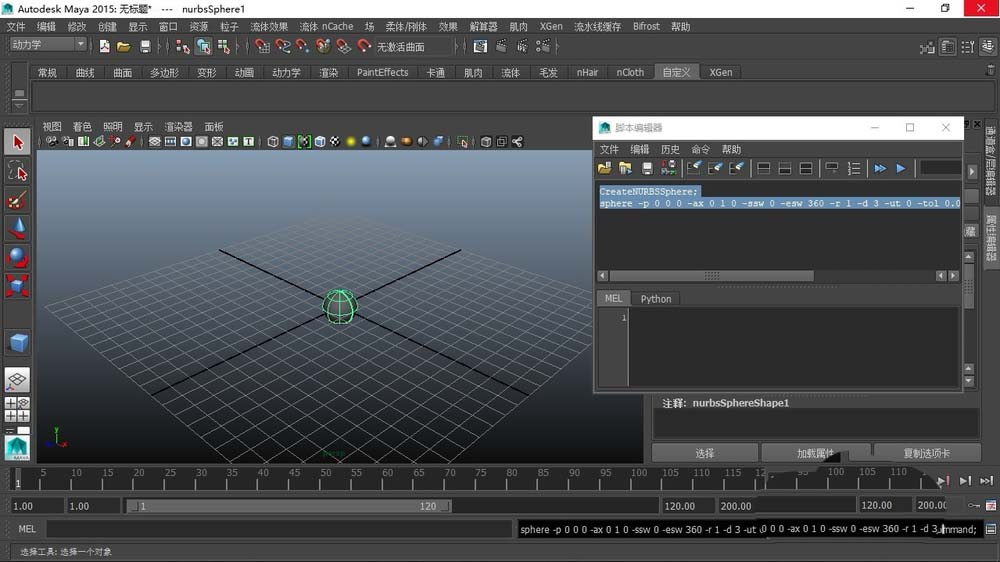Save the script with the floppy disk icon

(647, 168)
